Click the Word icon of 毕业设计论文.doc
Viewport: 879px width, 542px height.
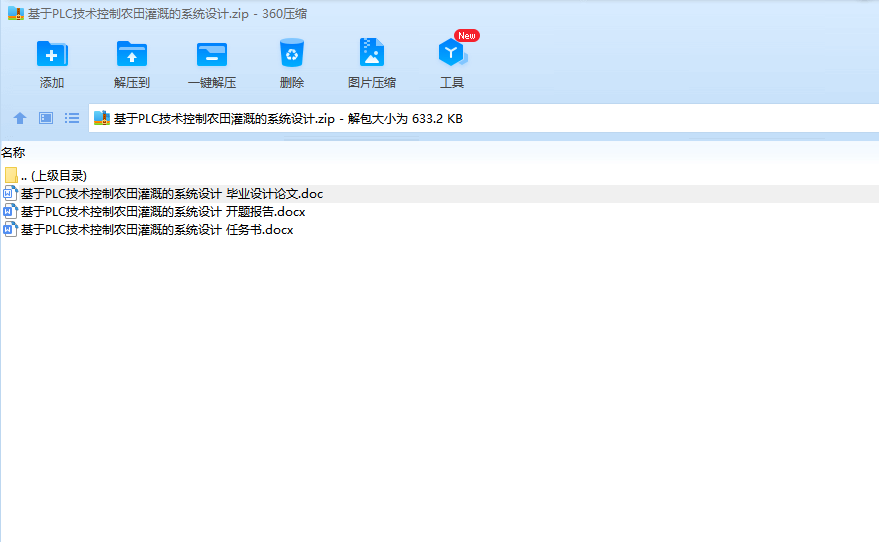pyautogui.click(x=10, y=193)
